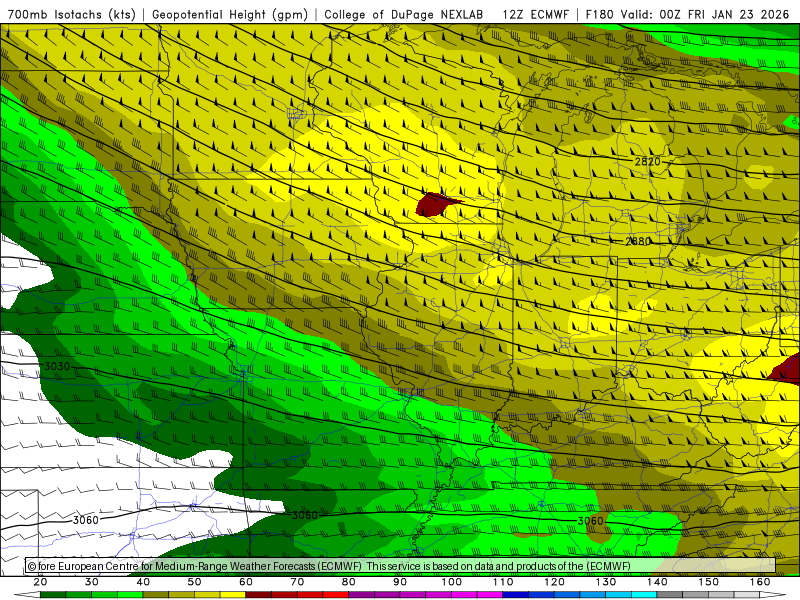Click the "College of DuPage NEXLAB" header text
This screenshot has height=600, width=800.
coord(404,14)
